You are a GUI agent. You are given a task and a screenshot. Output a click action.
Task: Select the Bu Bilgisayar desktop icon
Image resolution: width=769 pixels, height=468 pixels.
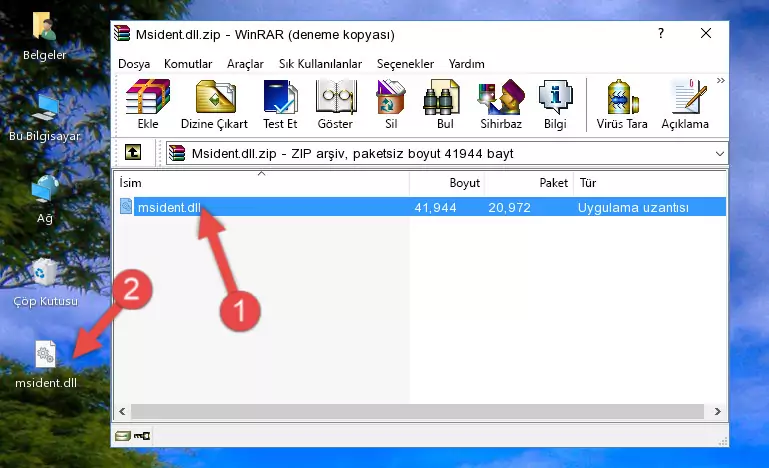pos(45,118)
